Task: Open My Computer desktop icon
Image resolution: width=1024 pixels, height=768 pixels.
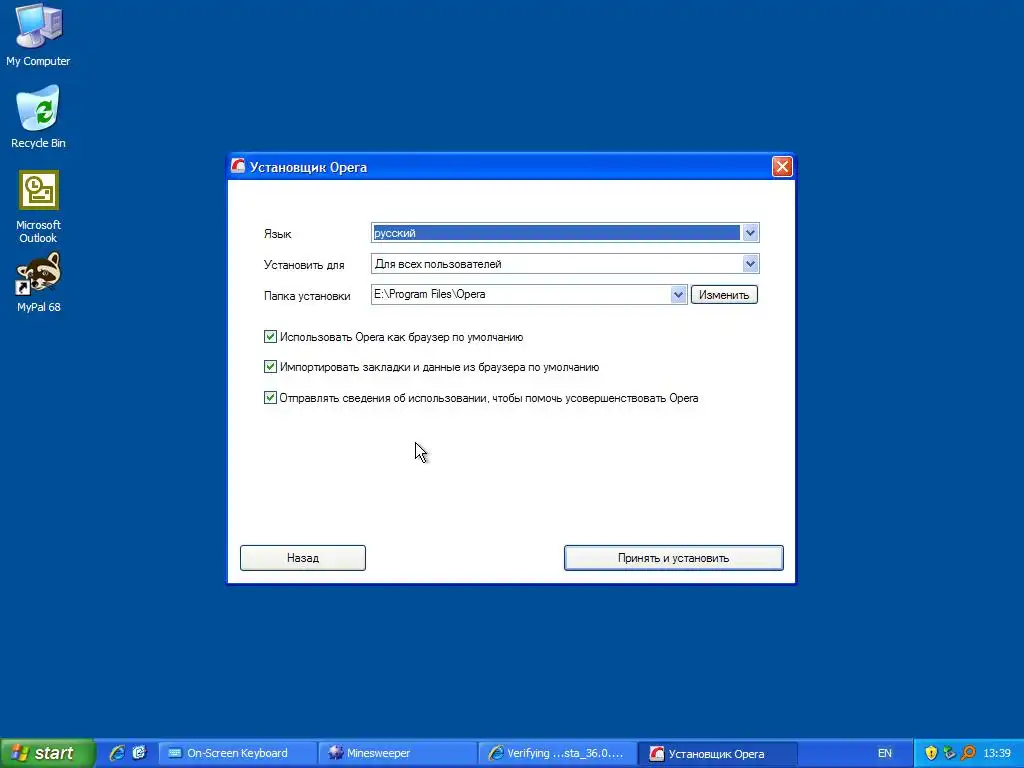Action: (38, 34)
